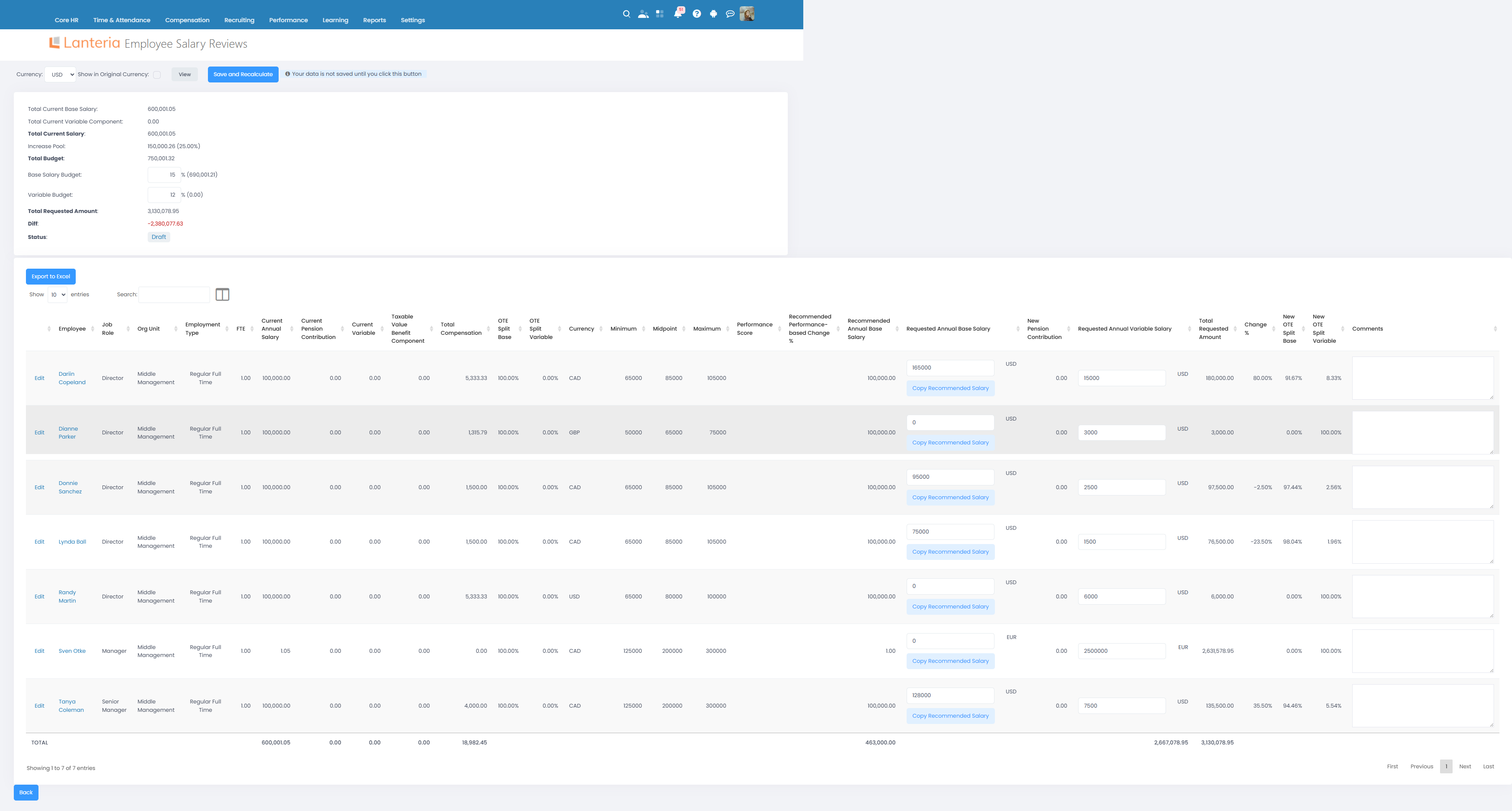Click the user profile avatar

coord(747,13)
